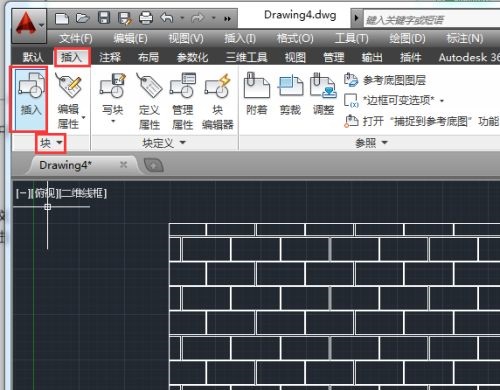This screenshot has width=500, height=390.
Task: Open the 格式(O) menu
Action: click(x=295, y=39)
